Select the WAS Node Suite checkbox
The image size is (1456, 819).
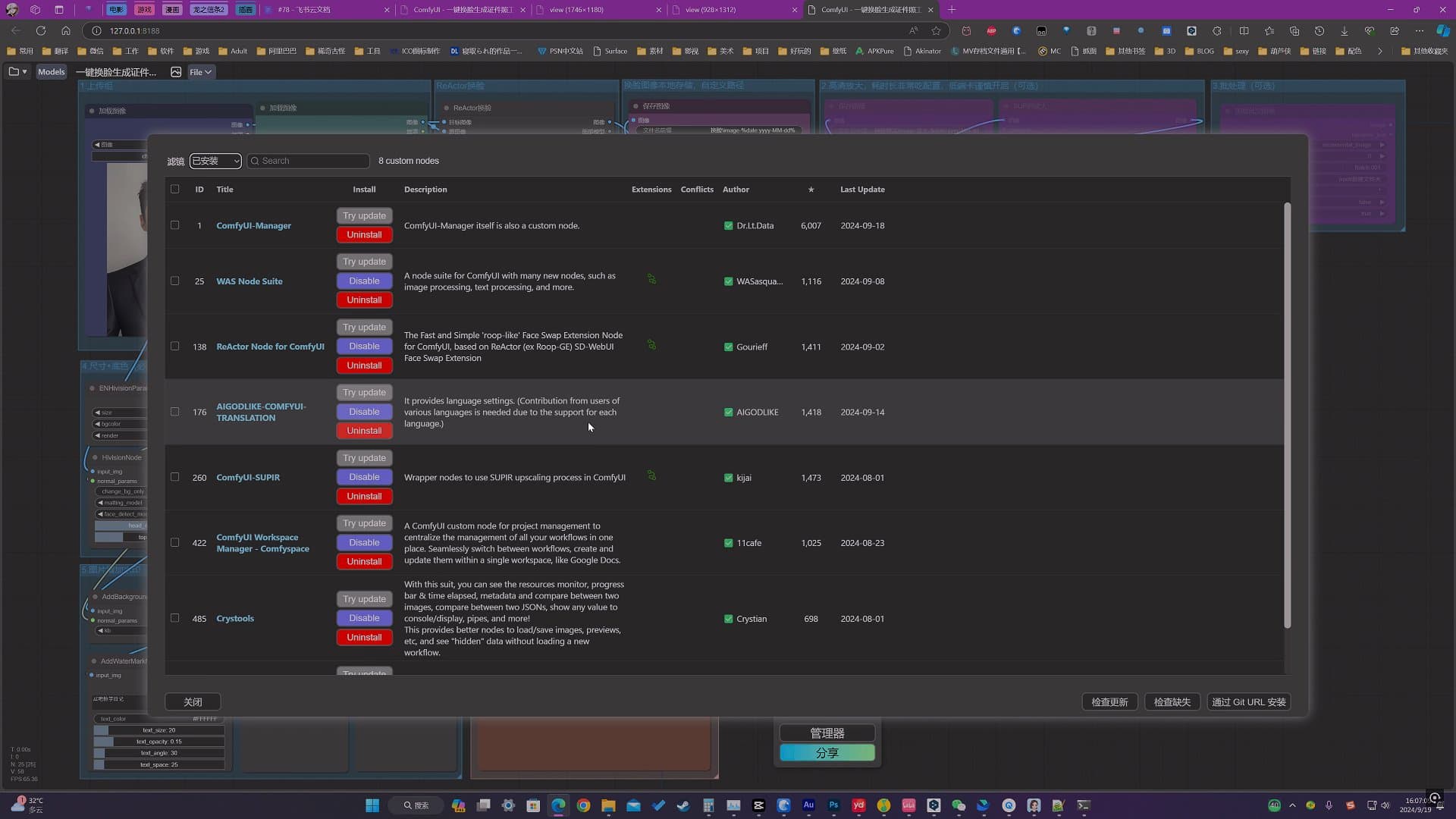click(x=175, y=281)
